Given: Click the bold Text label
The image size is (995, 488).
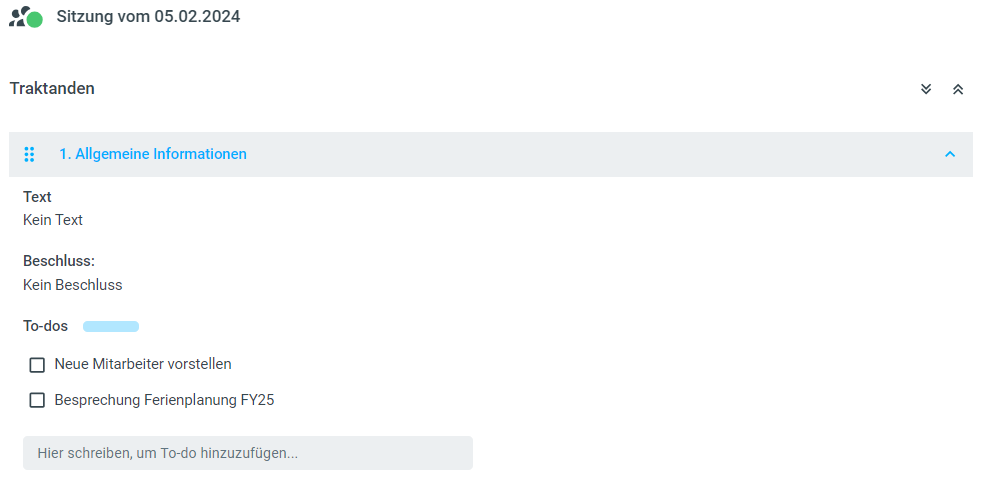Looking at the screenshot, I should click(37, 197).
